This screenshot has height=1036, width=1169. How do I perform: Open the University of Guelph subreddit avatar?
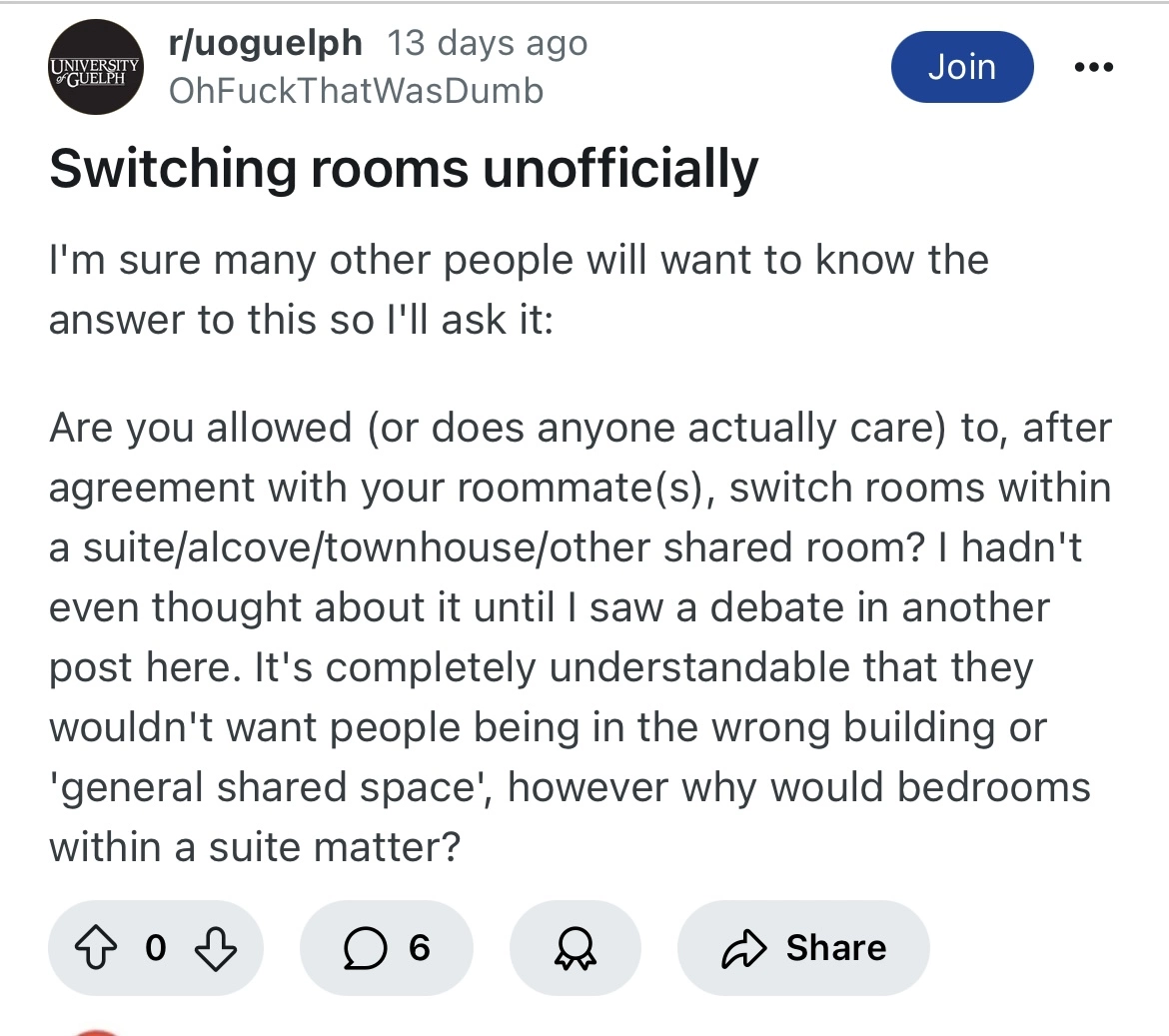point(96,67)
